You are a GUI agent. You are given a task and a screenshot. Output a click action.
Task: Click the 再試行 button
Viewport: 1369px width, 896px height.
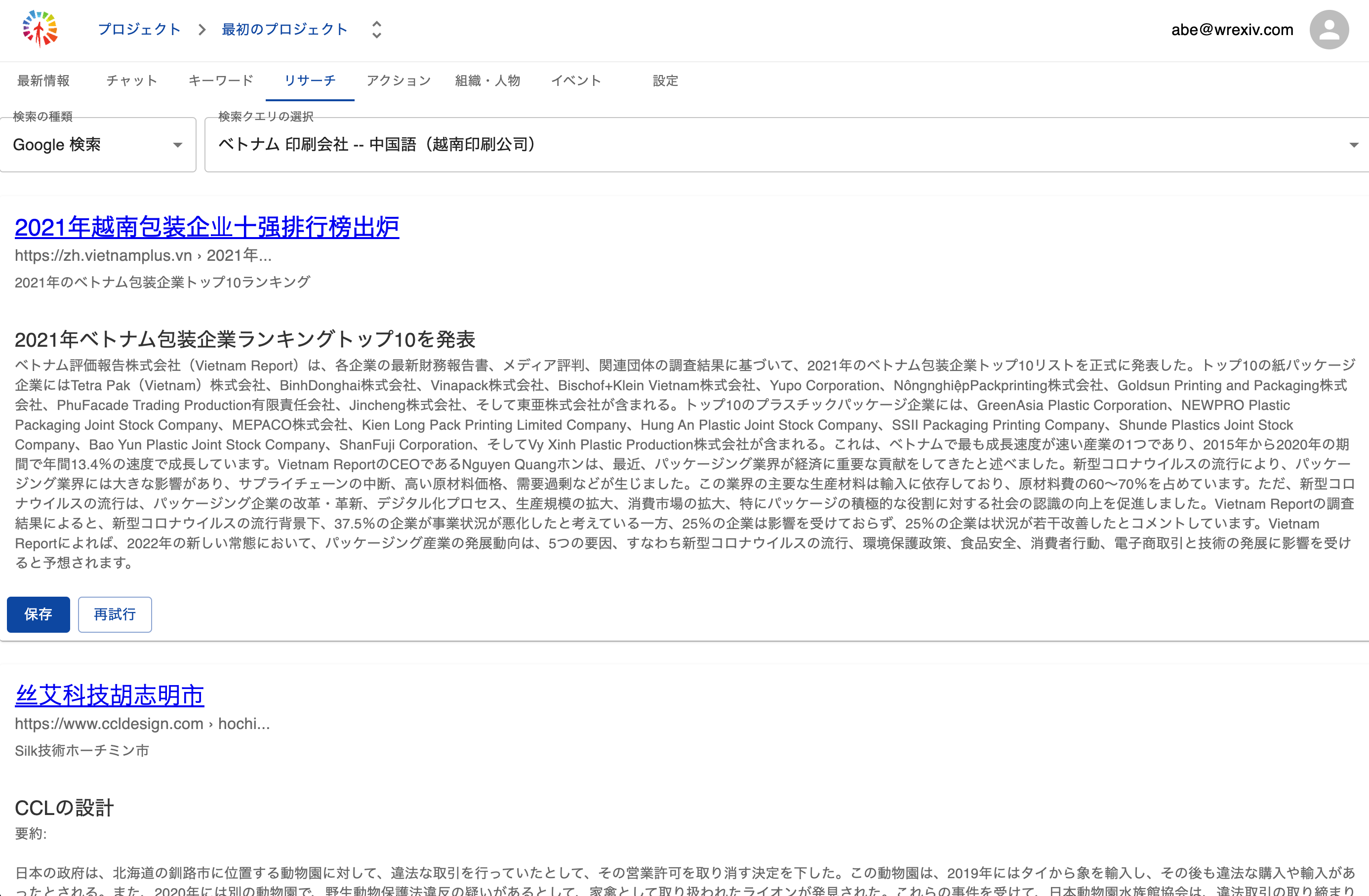(115, 614)
